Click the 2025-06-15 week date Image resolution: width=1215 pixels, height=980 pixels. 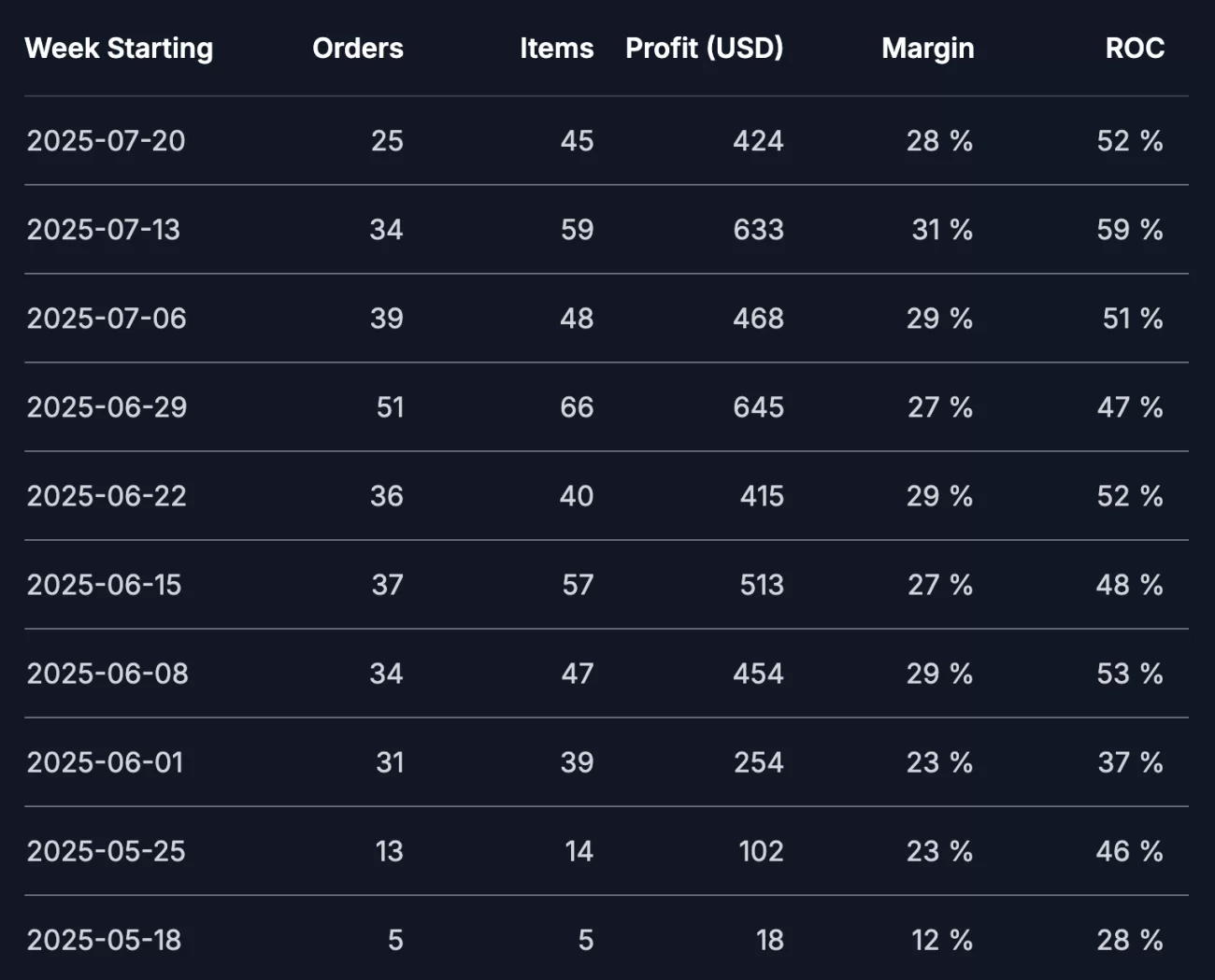(x=104, y=585)
